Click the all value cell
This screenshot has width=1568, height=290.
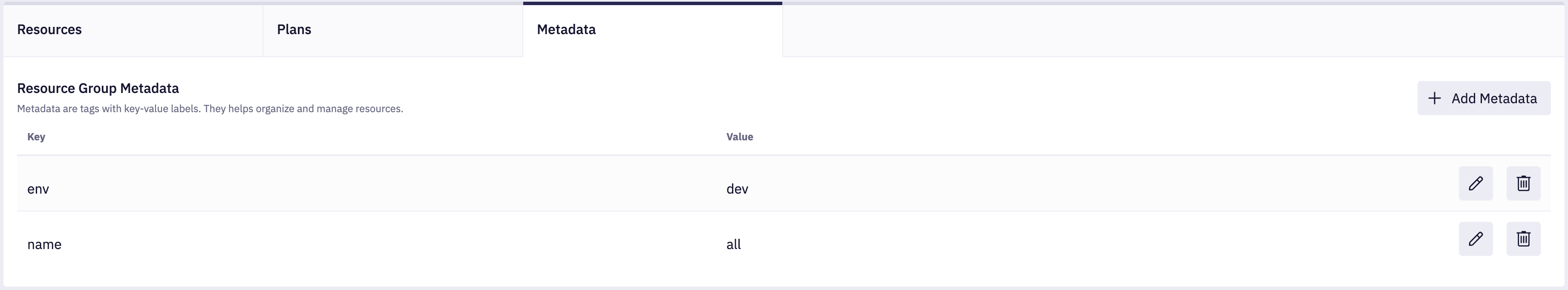tap(733, 244)
